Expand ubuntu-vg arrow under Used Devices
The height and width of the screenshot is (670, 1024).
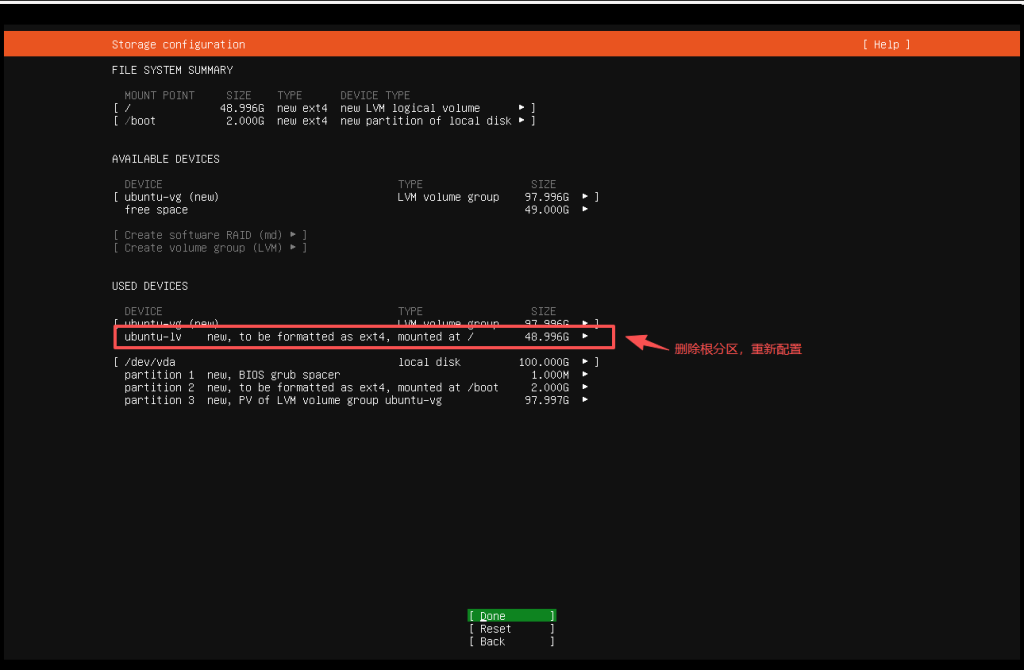[585, 323]
